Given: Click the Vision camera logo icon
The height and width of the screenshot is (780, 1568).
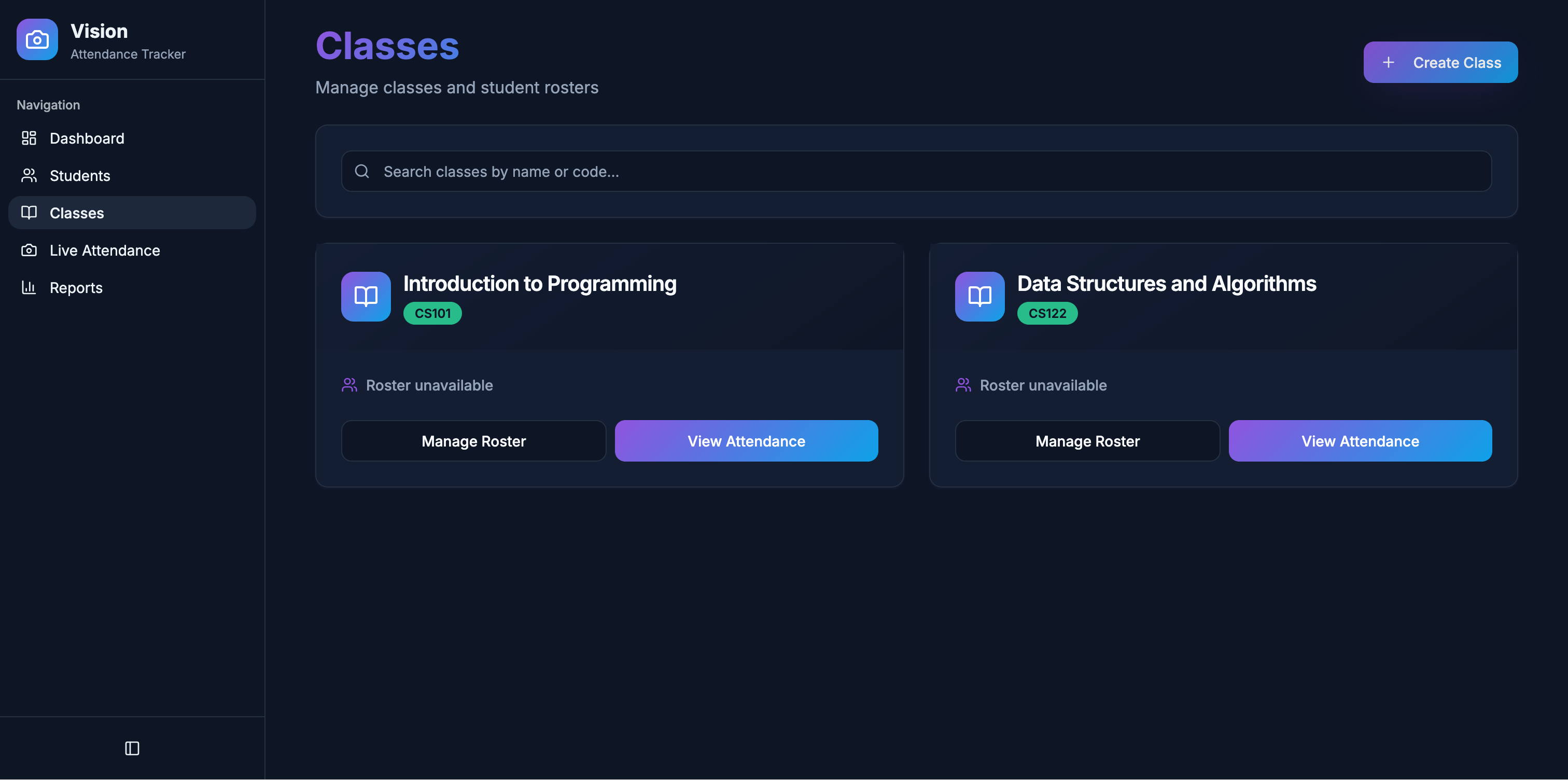Looking at the screenshot, I should point(36,39).
